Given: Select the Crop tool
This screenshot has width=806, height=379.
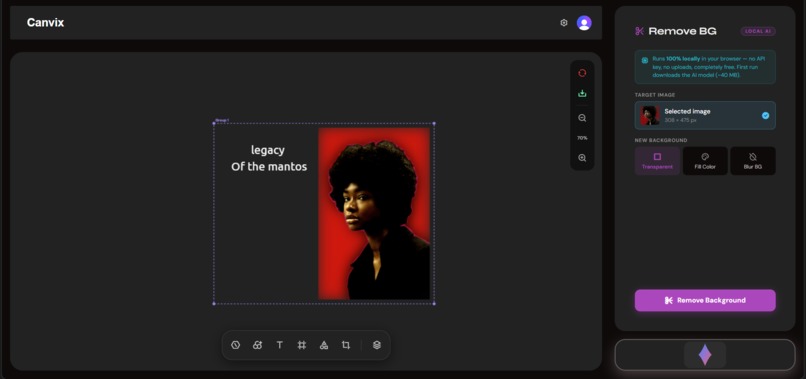Looking at the screenshot, I should point(346,345).
